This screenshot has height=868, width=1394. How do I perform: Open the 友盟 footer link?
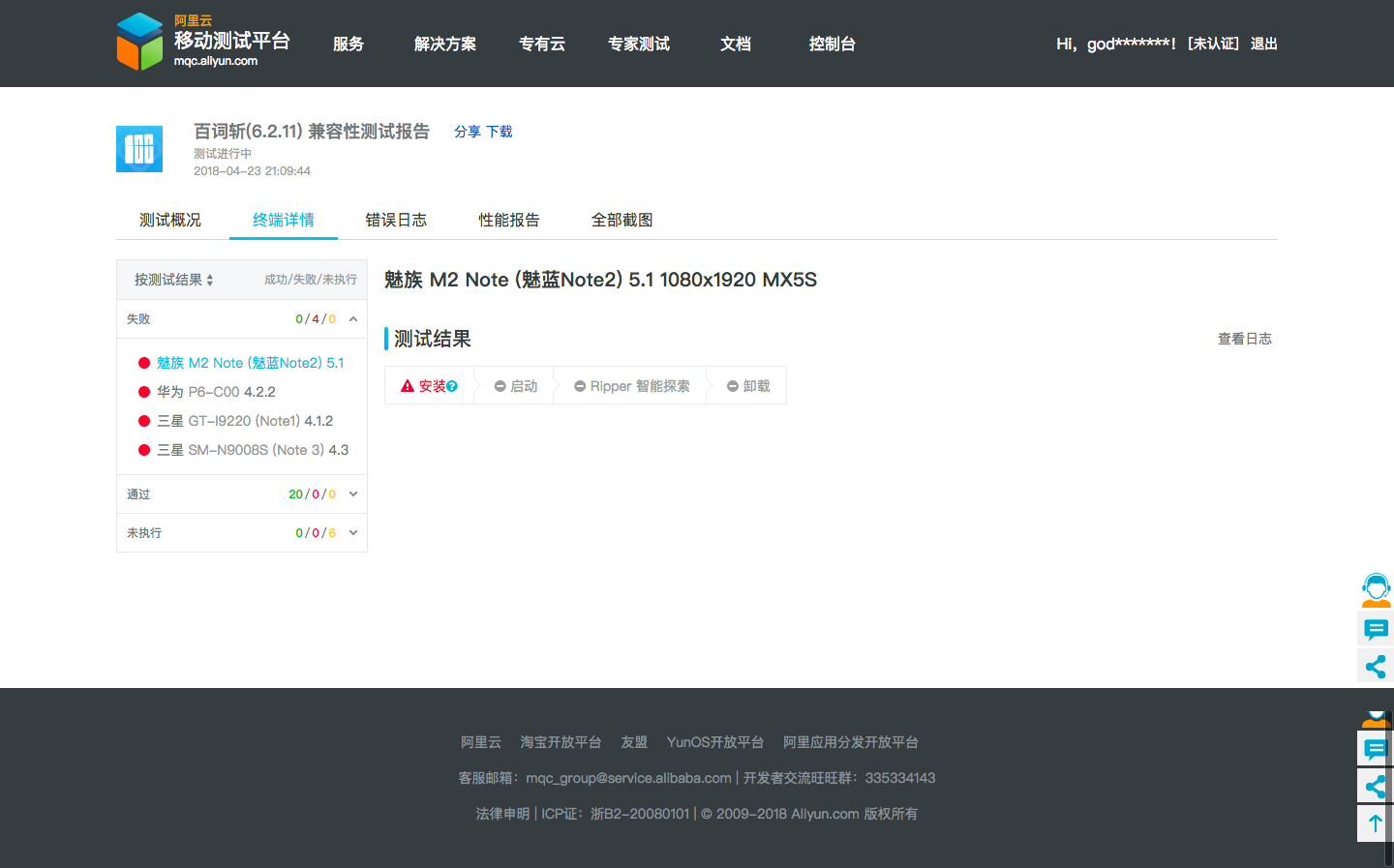634,742
